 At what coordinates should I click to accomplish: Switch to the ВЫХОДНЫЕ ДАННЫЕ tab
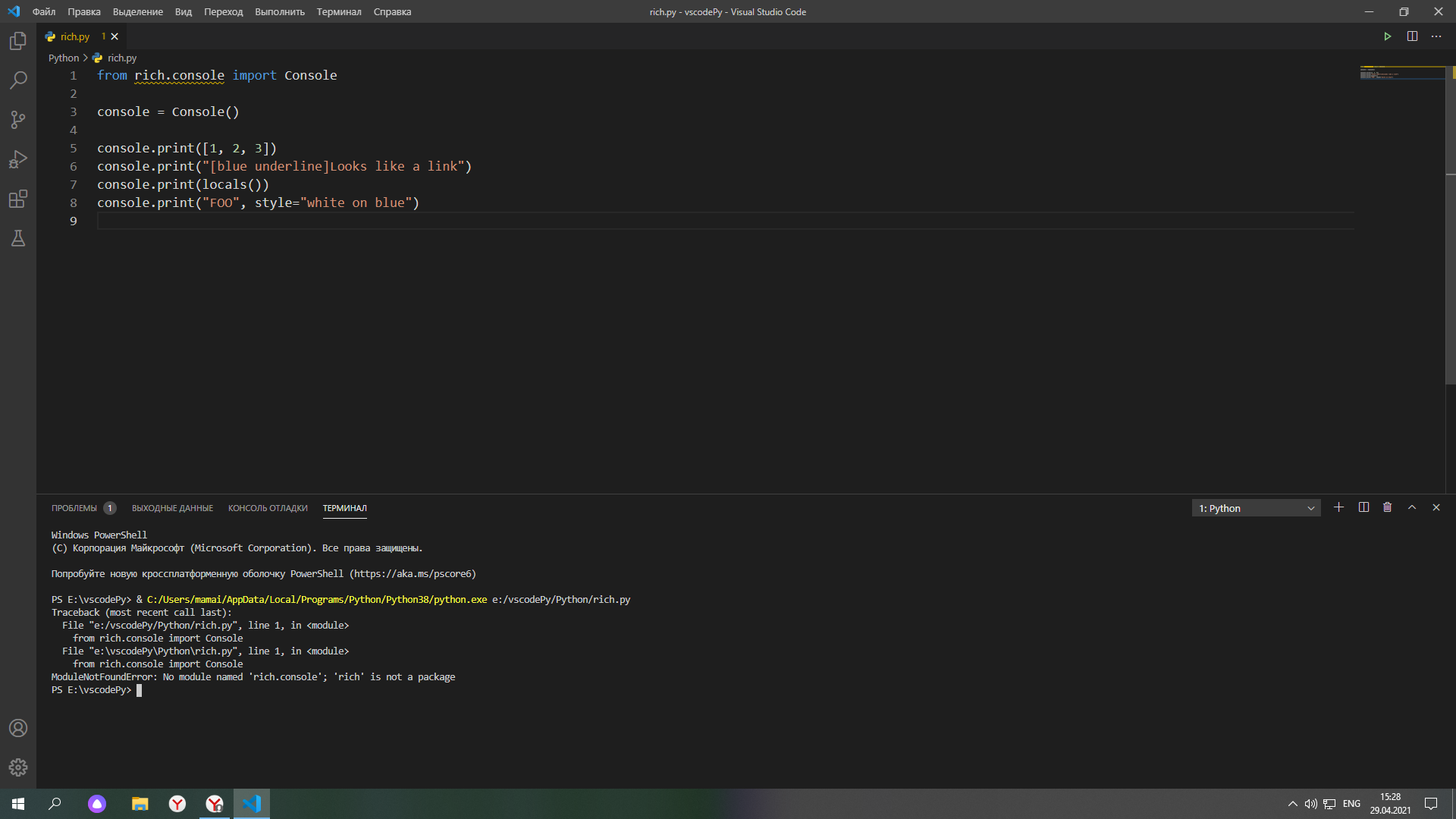pyautogui.click(x=172, y=508)
